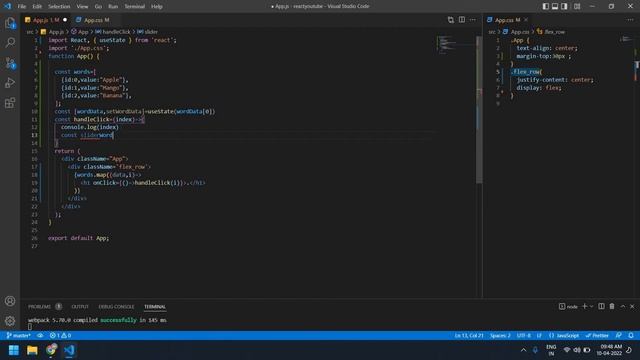Screen dimensions: 640x360
Task: Open More Actions for right editor group
Action: click(630, 20)
